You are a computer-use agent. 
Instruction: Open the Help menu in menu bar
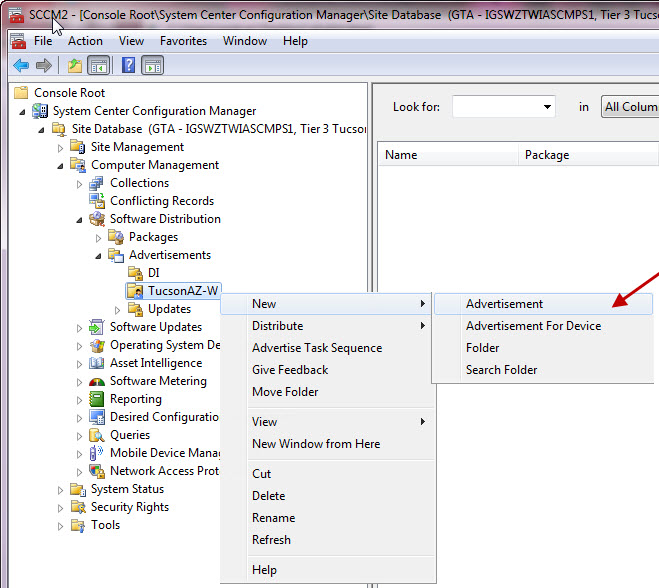click(295, 41)
